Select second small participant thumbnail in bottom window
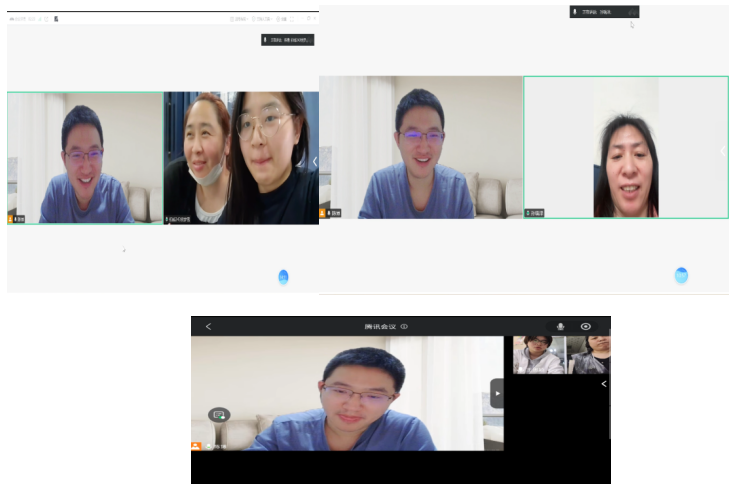Screen dimensions: 754x487 coord(588,355)
